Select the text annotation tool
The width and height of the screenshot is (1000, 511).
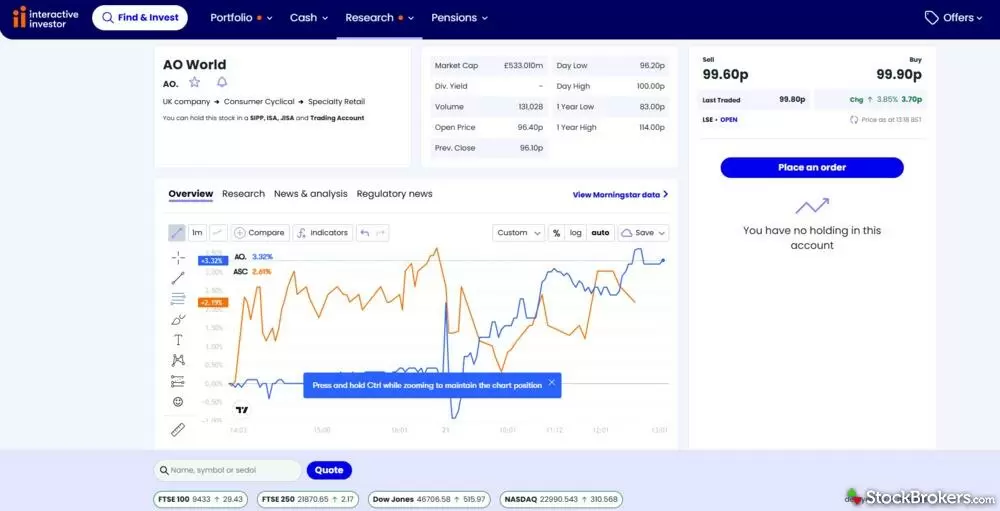[x=178, y=340]
